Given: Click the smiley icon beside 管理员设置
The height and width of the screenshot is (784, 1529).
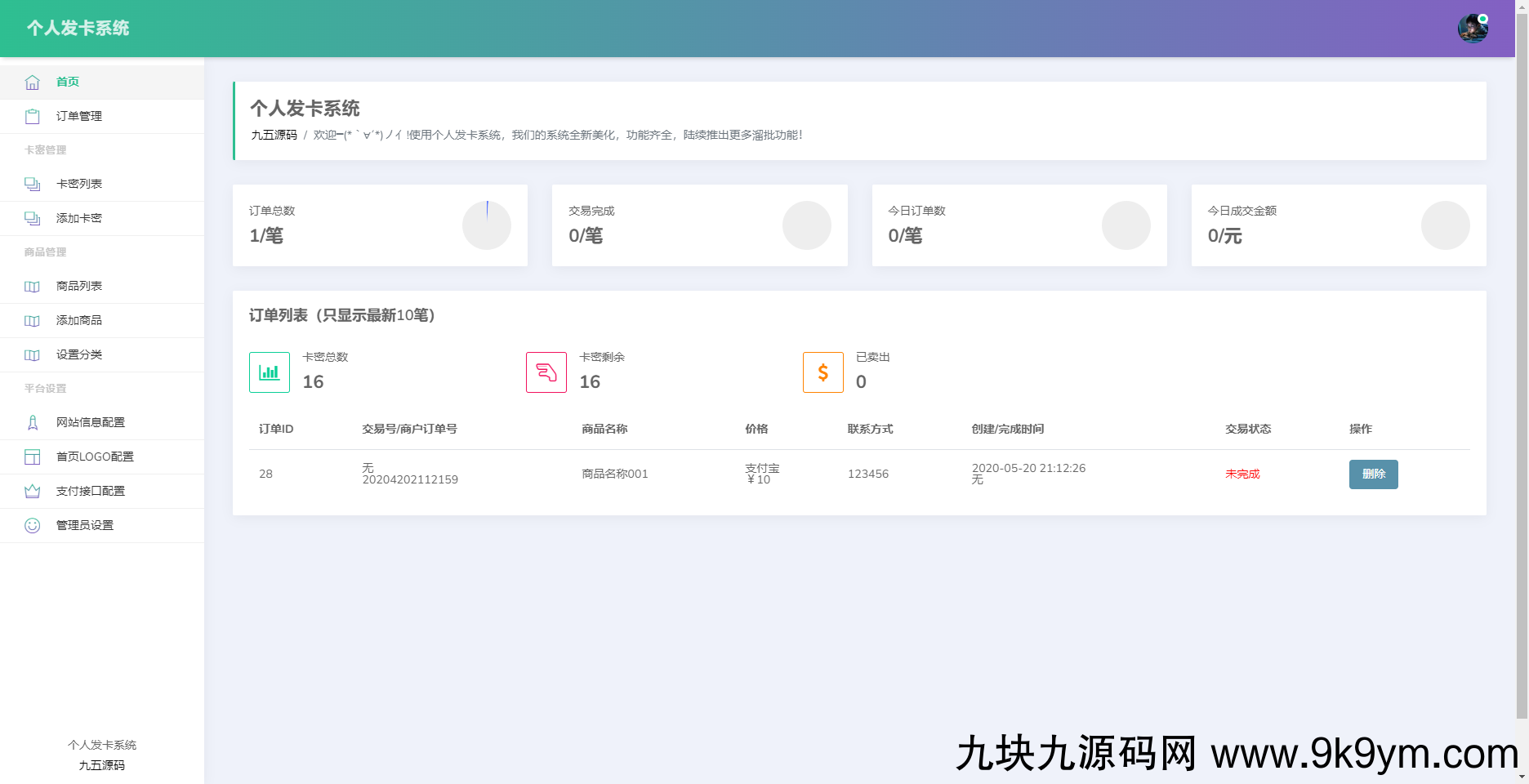Looking at the screenshot, I should click(33, 526).
